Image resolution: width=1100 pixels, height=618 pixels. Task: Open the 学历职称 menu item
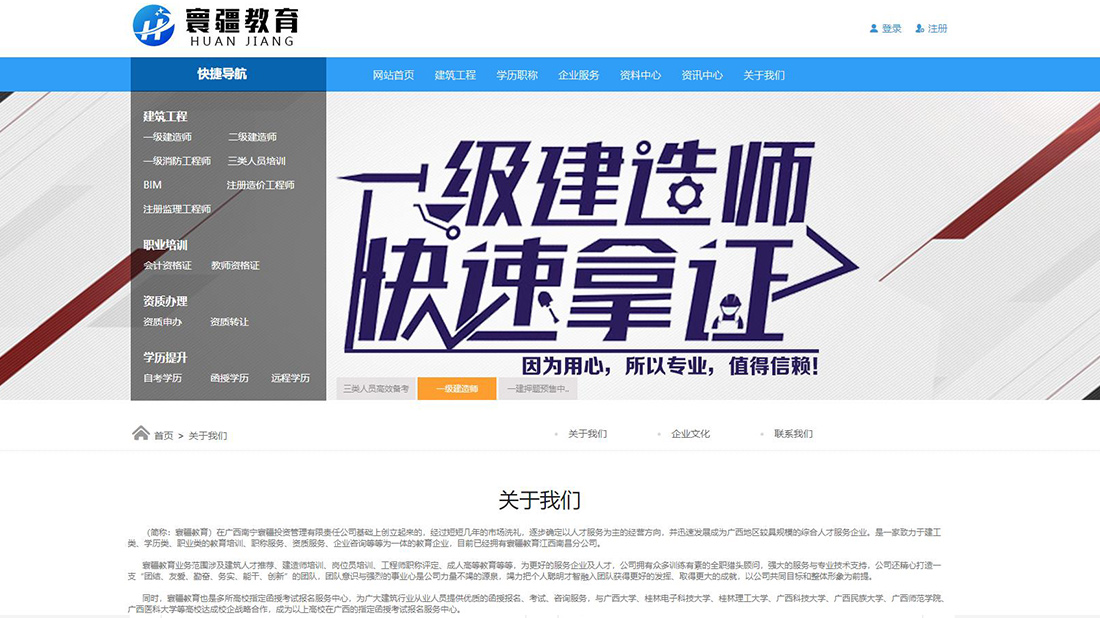tap(517, 74)
